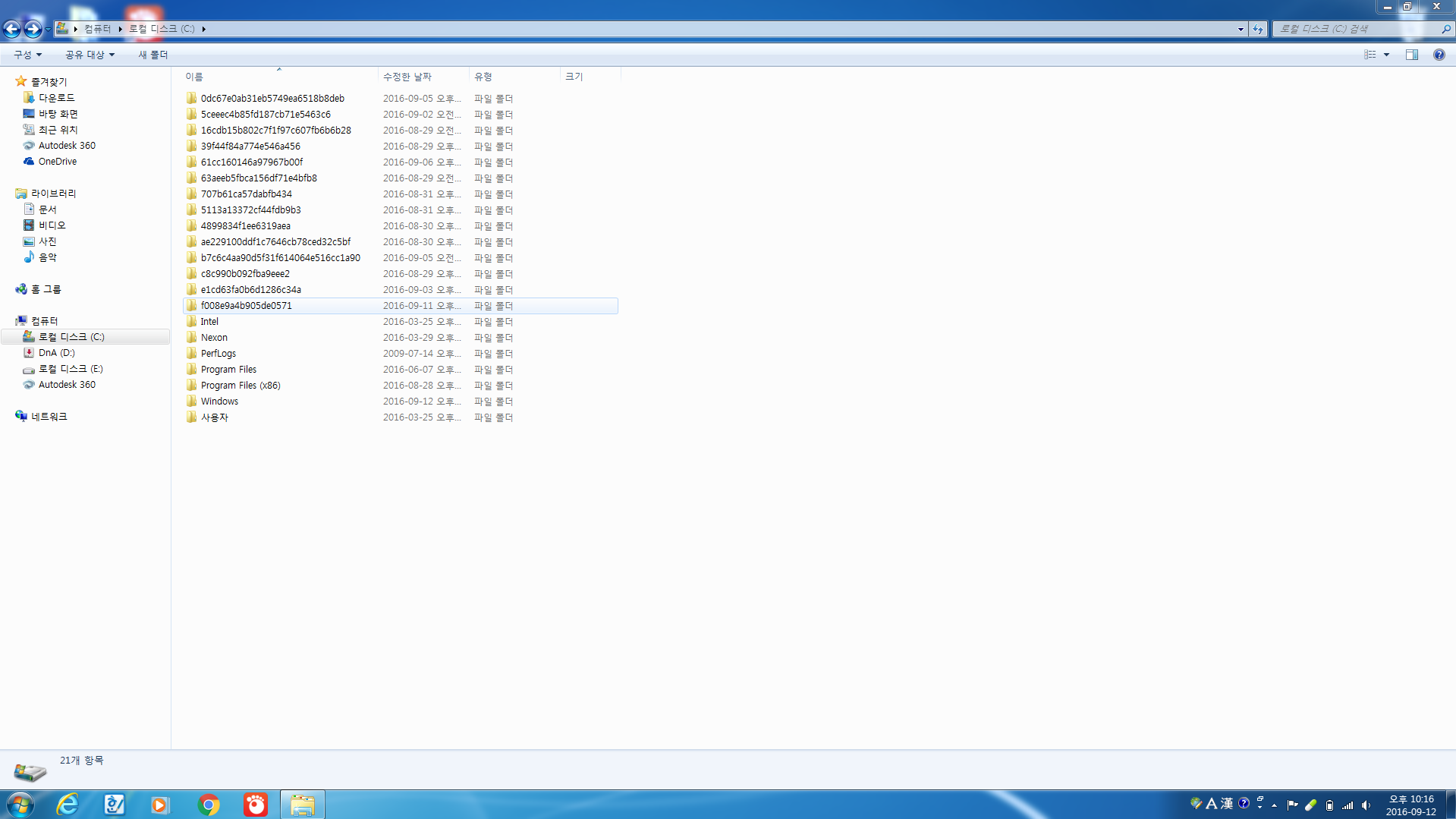Select the Program Files folder icon
This screenshot has height=819, width=1456.
(x=192, y=369)
